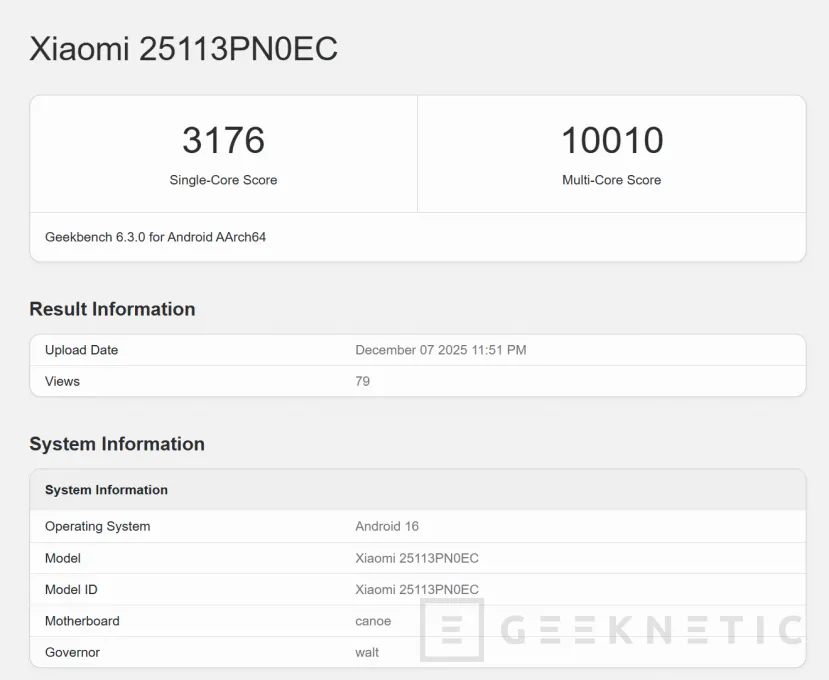829x680 pixels.
Task: Select the Motherboard value canoe
Action: [373, 621]
